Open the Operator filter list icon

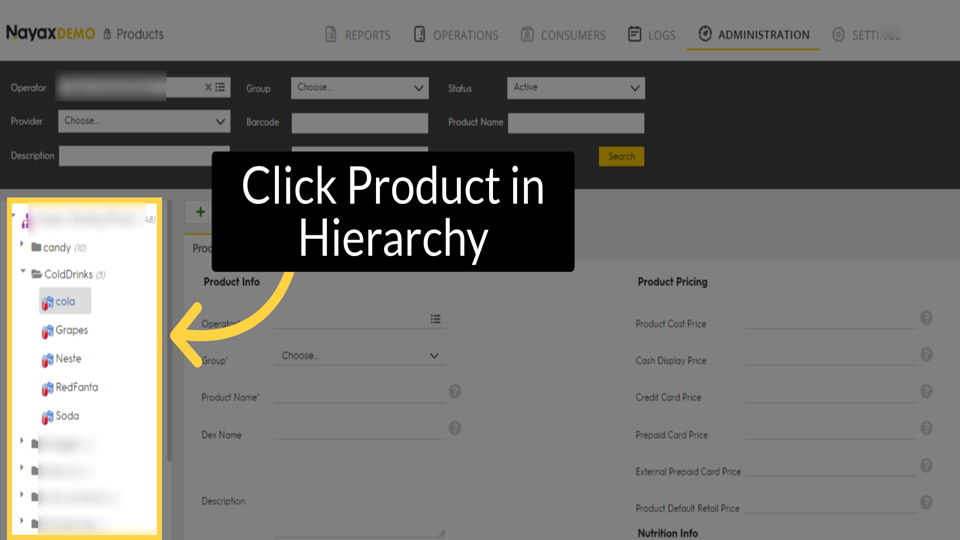tap(220, 87)
